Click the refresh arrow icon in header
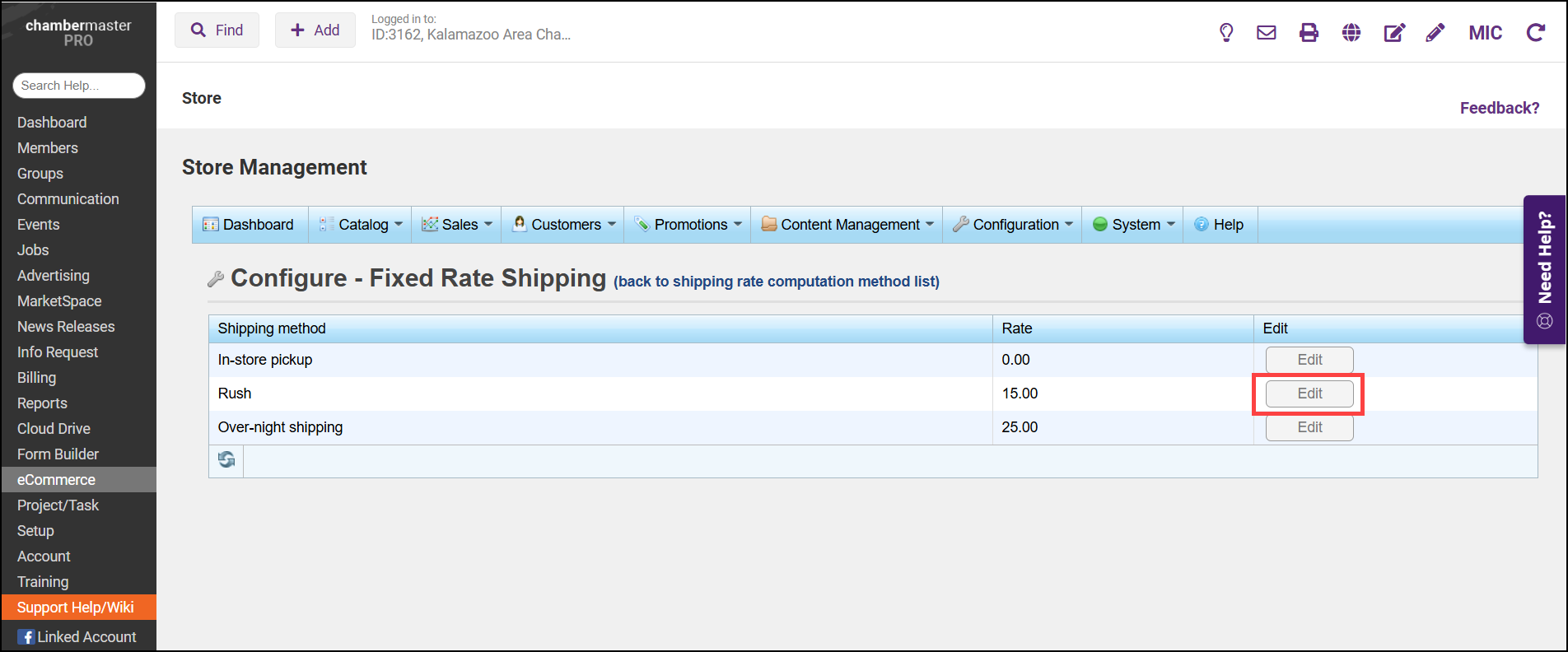The image size is (1568, 652). click(x=1535, y=33)
